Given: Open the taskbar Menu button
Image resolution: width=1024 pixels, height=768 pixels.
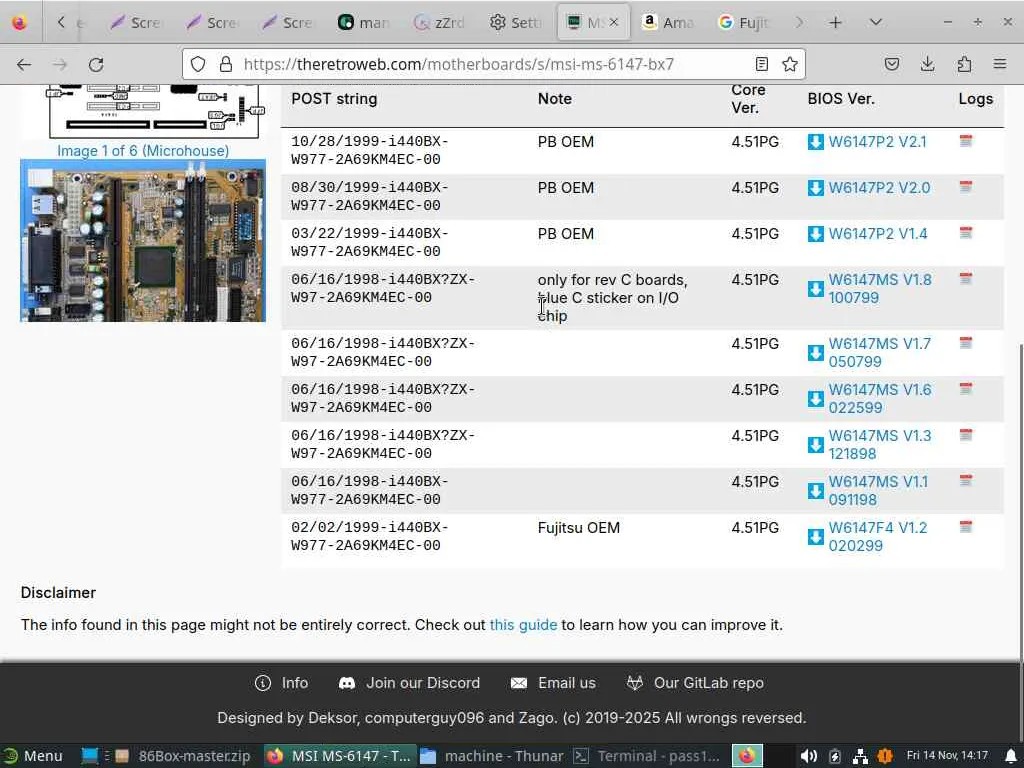Looking at the screenshot, I should 33,756.
